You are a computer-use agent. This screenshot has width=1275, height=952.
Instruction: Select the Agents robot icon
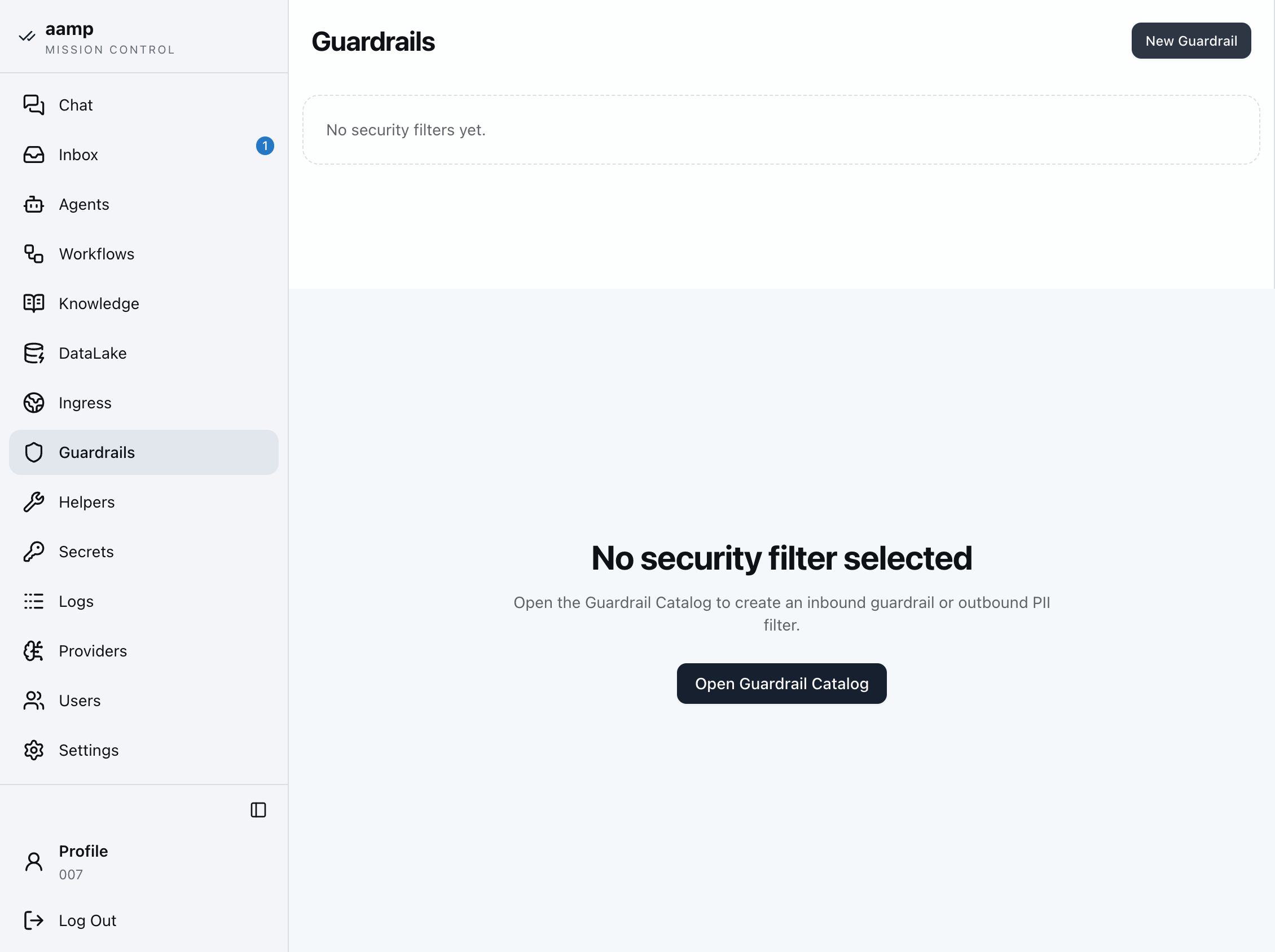click(x=33, y=204)
